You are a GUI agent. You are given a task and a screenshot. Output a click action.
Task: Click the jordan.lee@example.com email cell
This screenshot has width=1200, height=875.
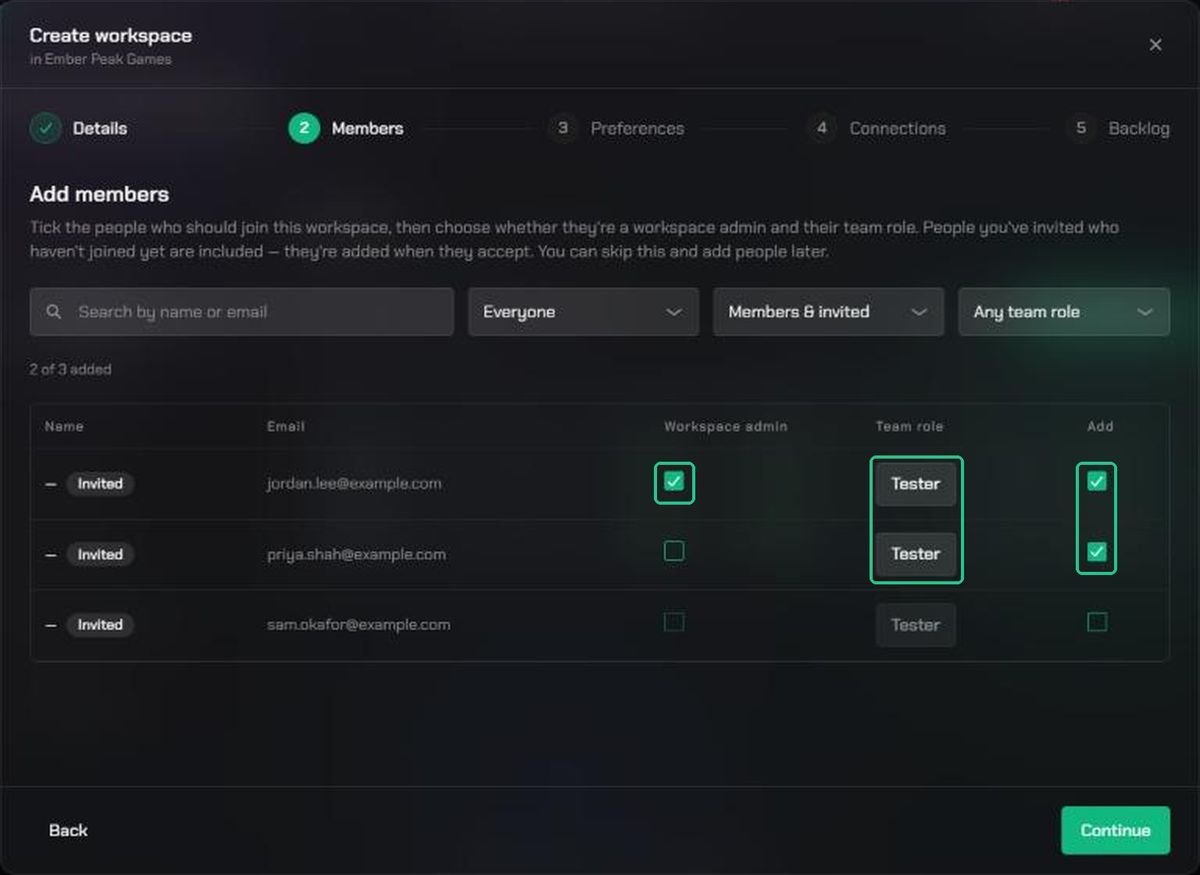(x=354, y=484)
